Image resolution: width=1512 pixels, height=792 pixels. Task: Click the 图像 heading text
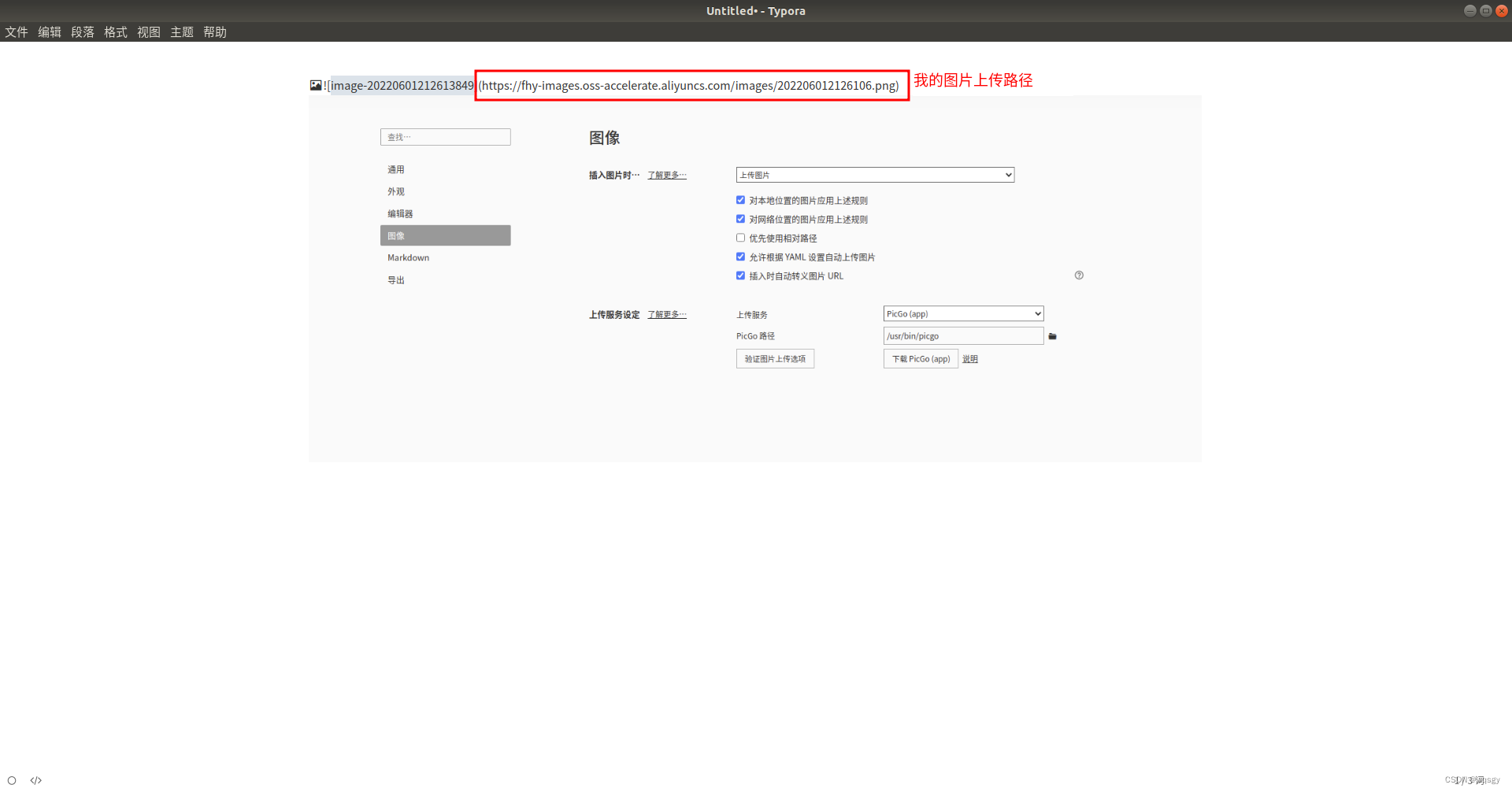tap(604, 138)
